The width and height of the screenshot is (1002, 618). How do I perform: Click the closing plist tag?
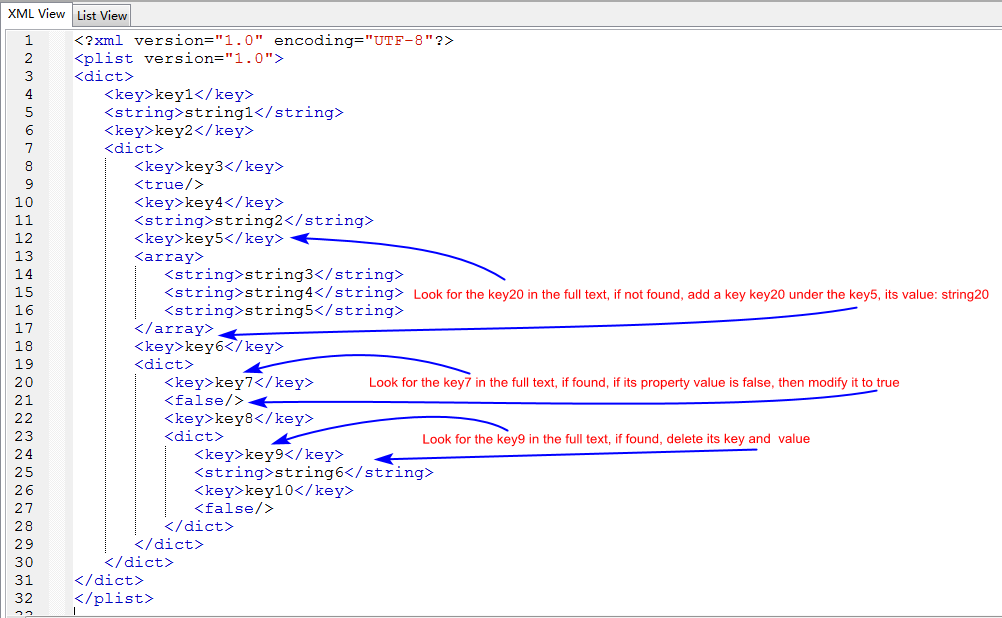114,599
